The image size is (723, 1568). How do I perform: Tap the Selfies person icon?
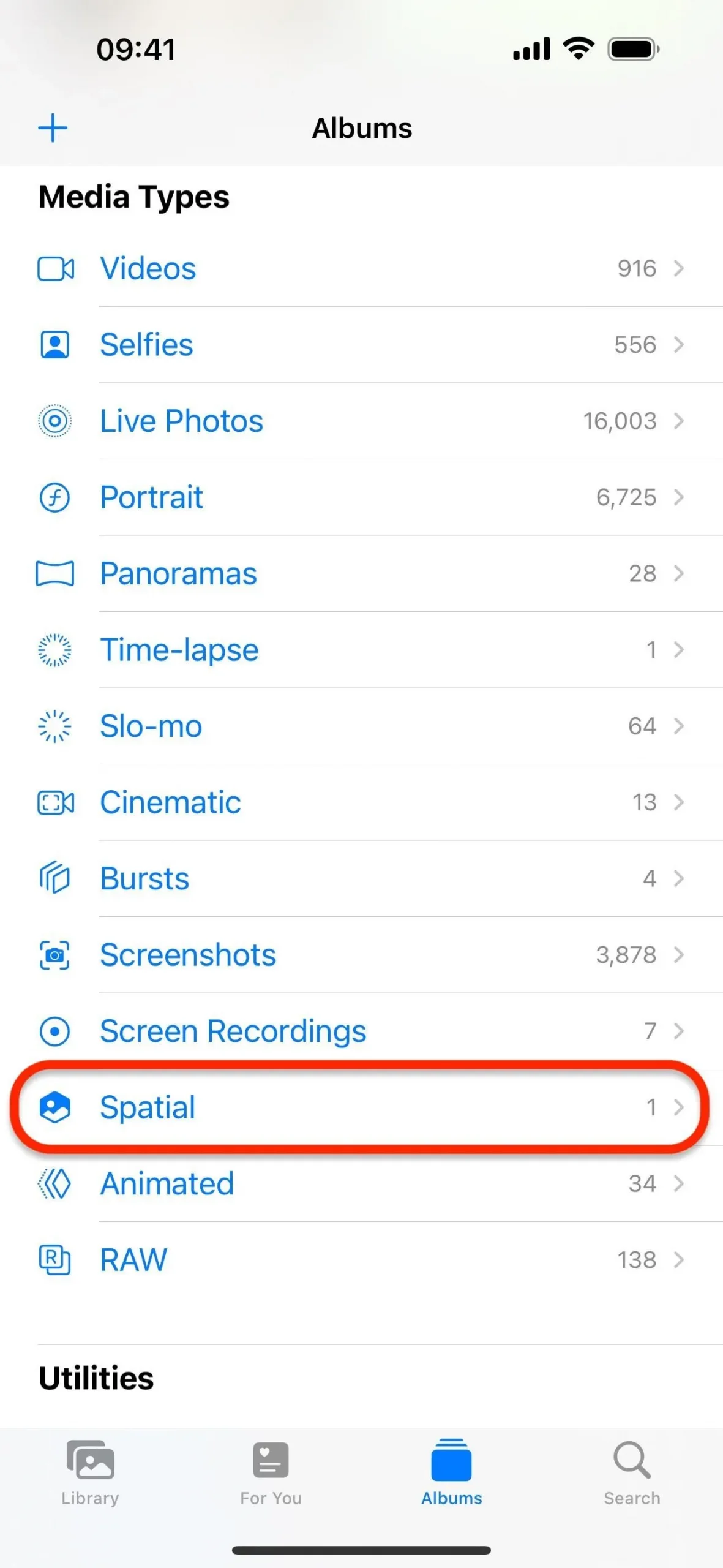(55, 344)
